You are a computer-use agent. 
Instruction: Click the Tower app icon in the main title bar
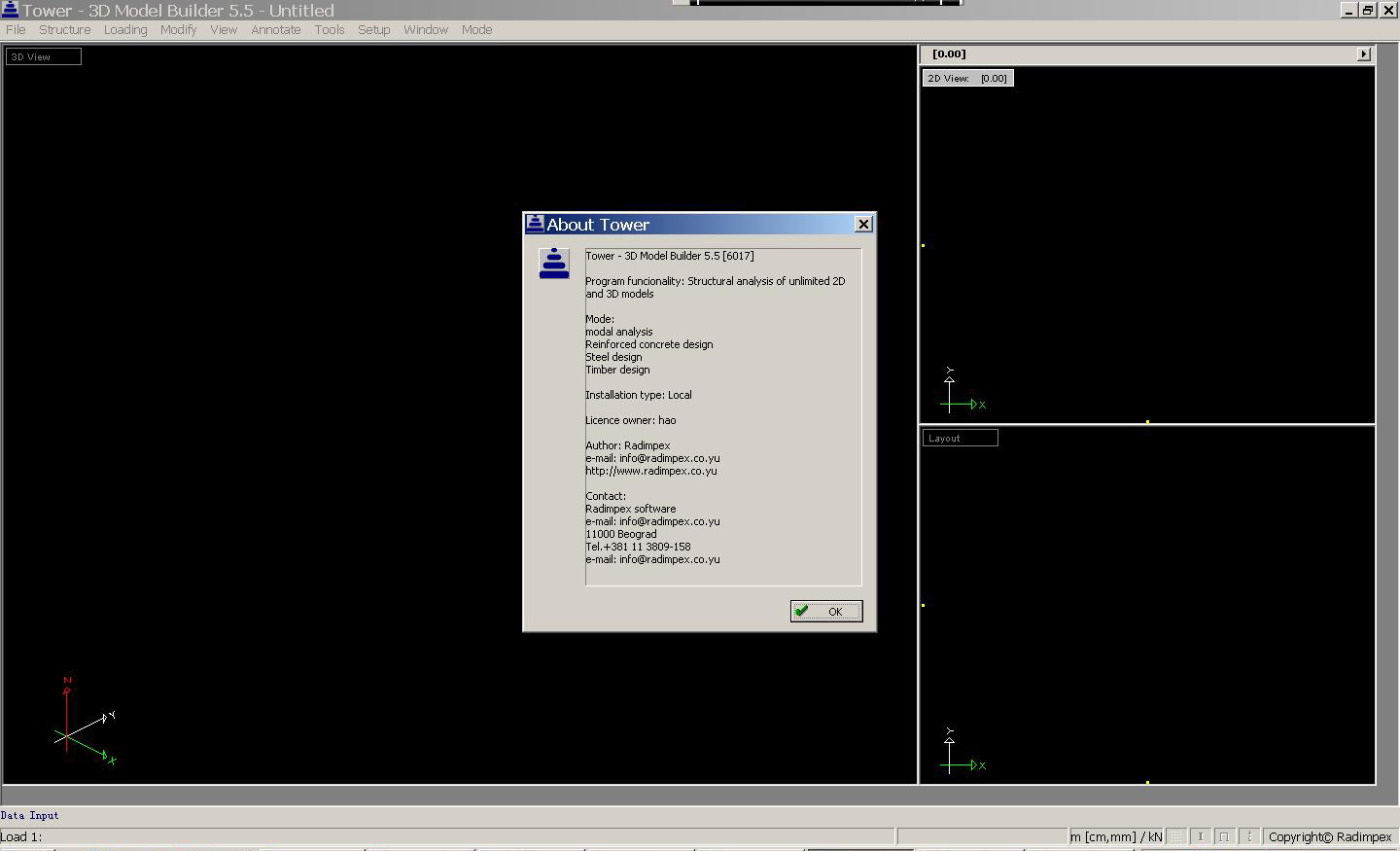(x=9, y=10)
